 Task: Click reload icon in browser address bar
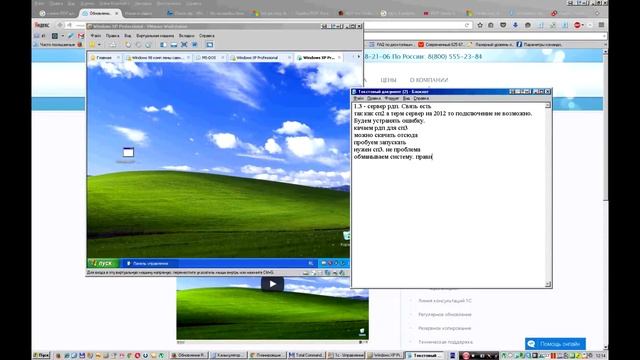[467, 25]
